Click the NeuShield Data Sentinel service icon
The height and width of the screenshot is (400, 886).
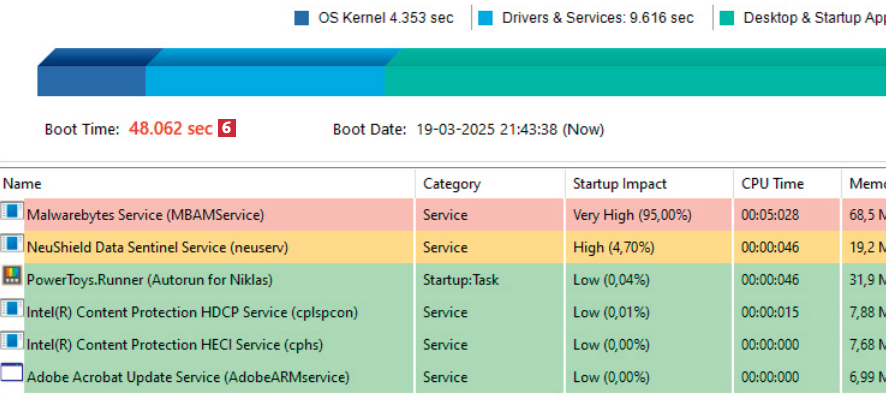point(12,246)
